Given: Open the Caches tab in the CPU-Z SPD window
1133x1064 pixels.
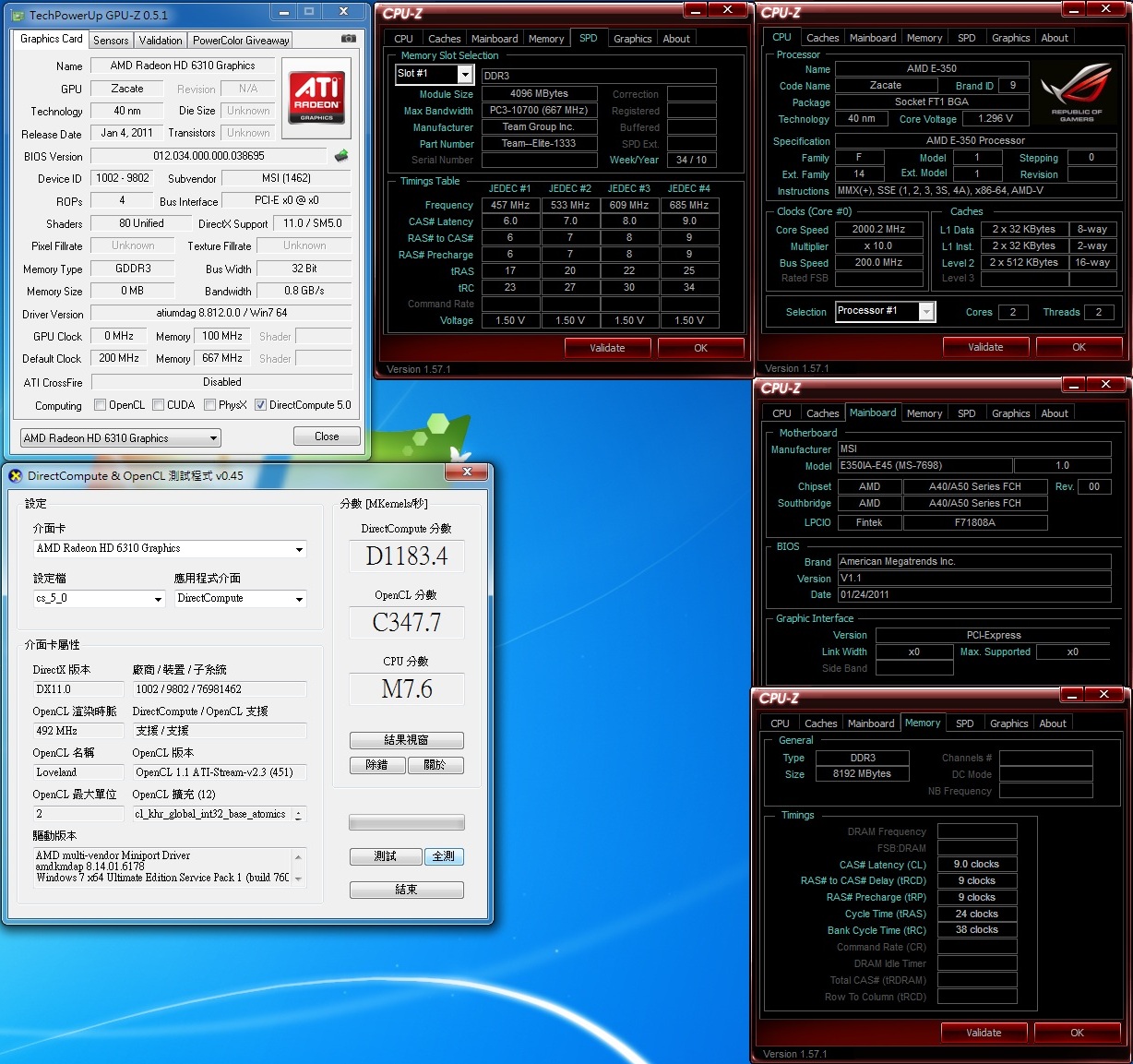Looking at the screenshot, I should (444, 39).
